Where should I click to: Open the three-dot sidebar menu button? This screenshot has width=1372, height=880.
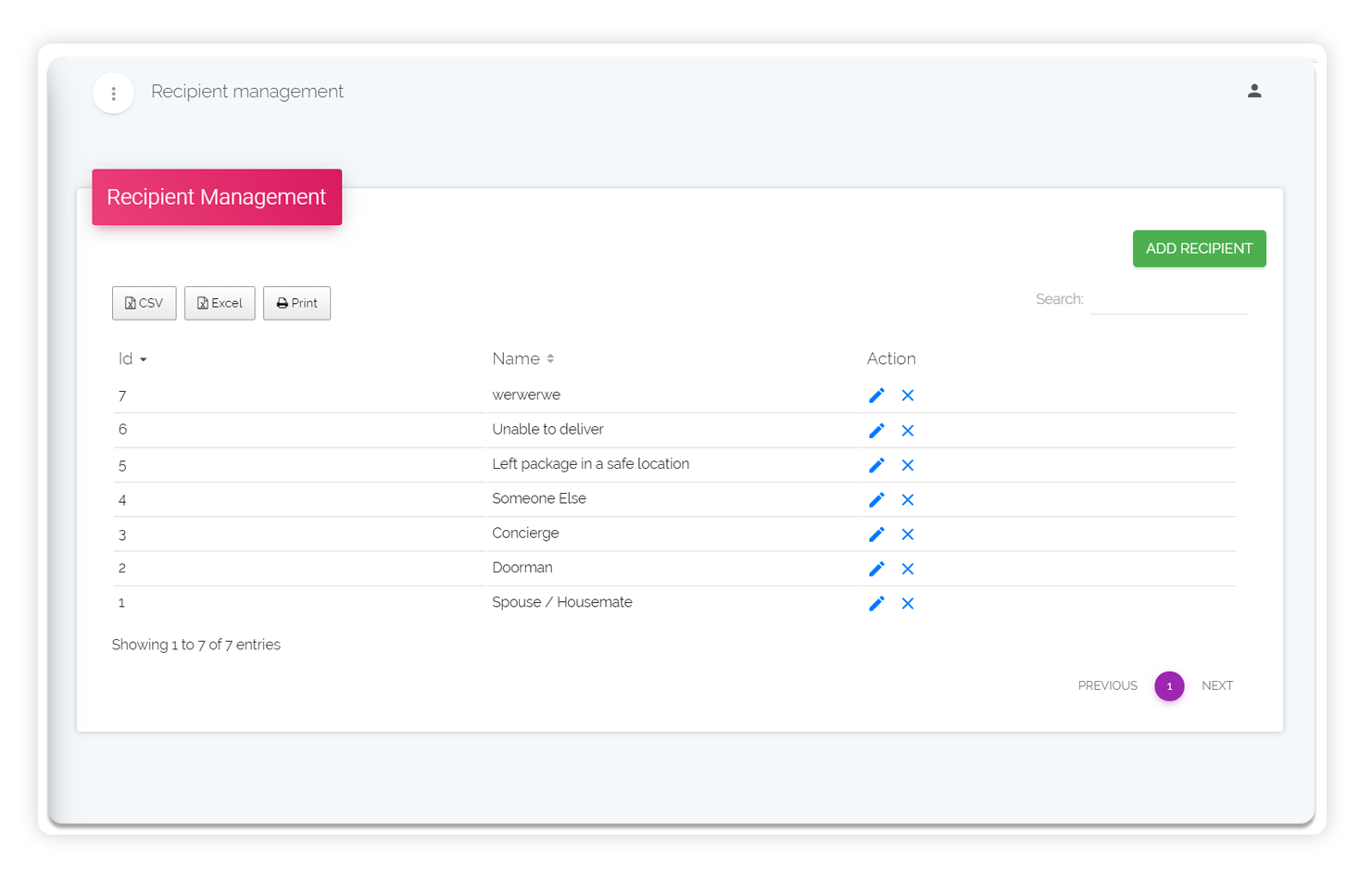click(114, 94)
